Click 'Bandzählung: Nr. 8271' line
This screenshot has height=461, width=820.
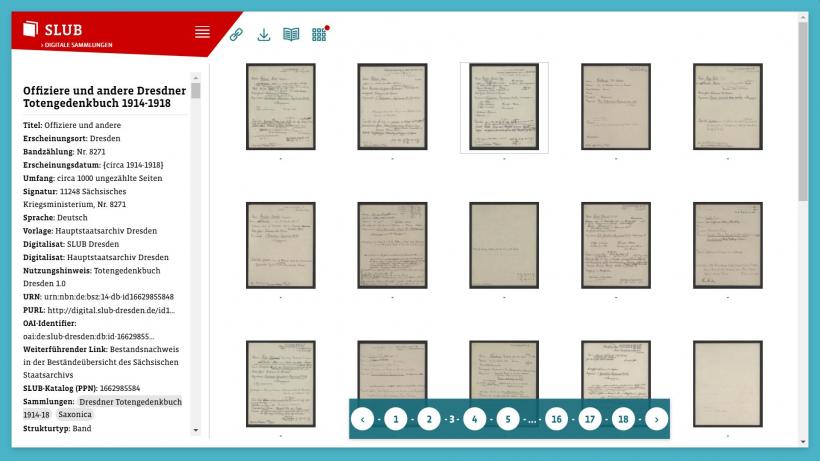[x=64, y=152]
